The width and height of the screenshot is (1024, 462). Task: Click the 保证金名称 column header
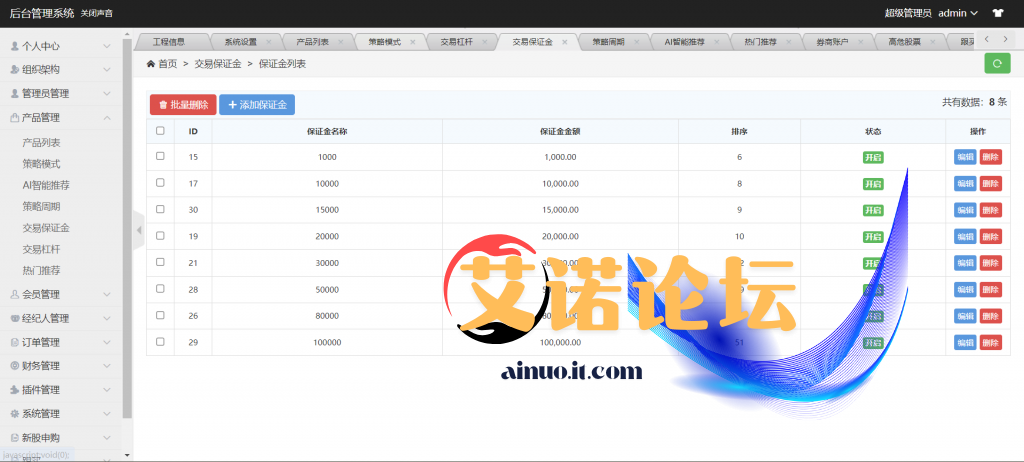(x=327, y=131)
